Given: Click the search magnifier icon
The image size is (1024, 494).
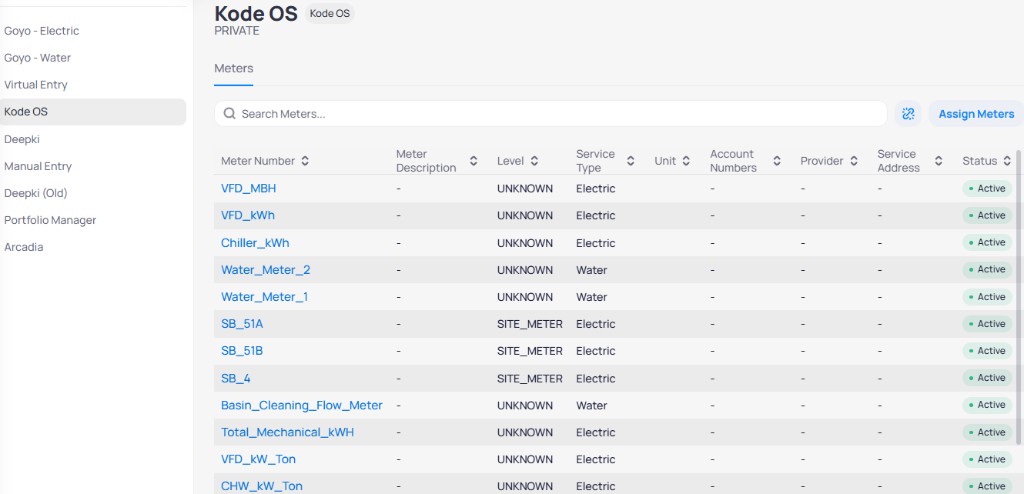Looking at the screenshot, I should pos(229,114).
